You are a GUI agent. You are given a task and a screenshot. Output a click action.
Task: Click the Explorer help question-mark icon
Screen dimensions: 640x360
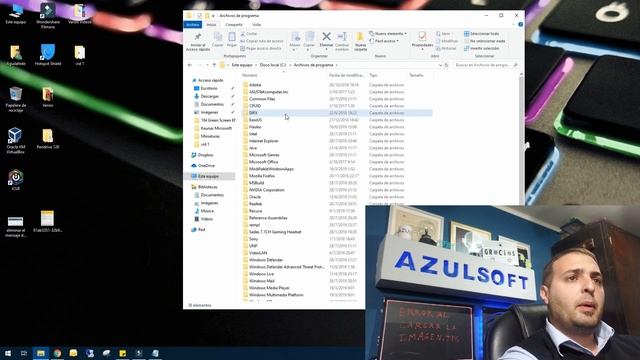(520, 24)
